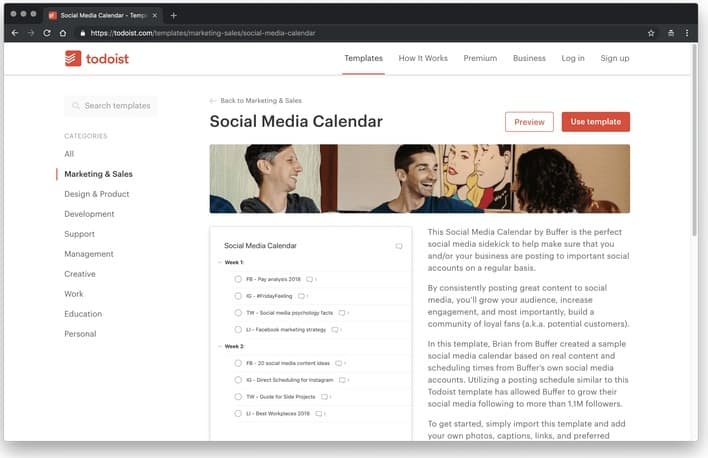Viewport: 708px width, 458px height.
Task: Click the browser forward arrow
Action: 31,33
